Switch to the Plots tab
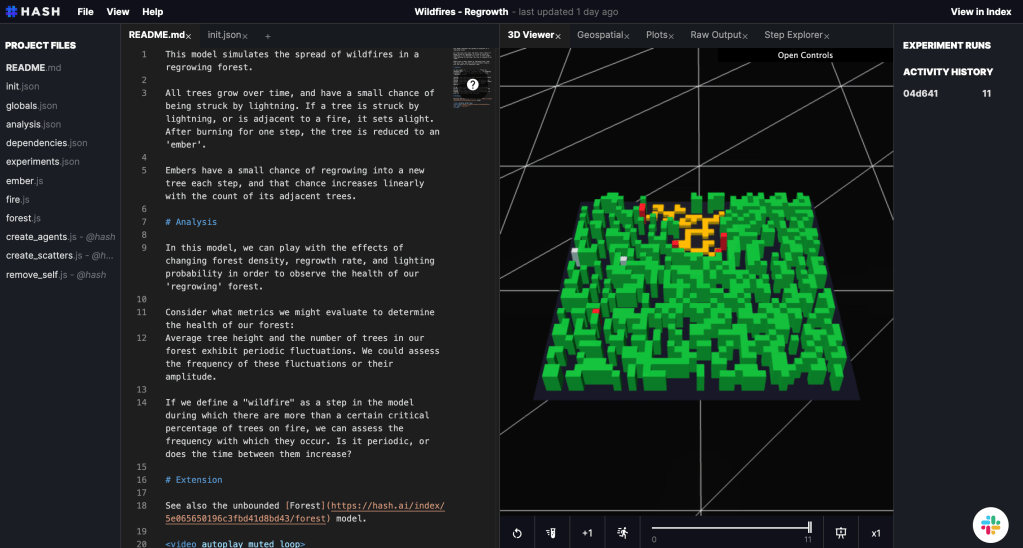The width and height of the screenshot is (1023, 548). tap(656, 35)
